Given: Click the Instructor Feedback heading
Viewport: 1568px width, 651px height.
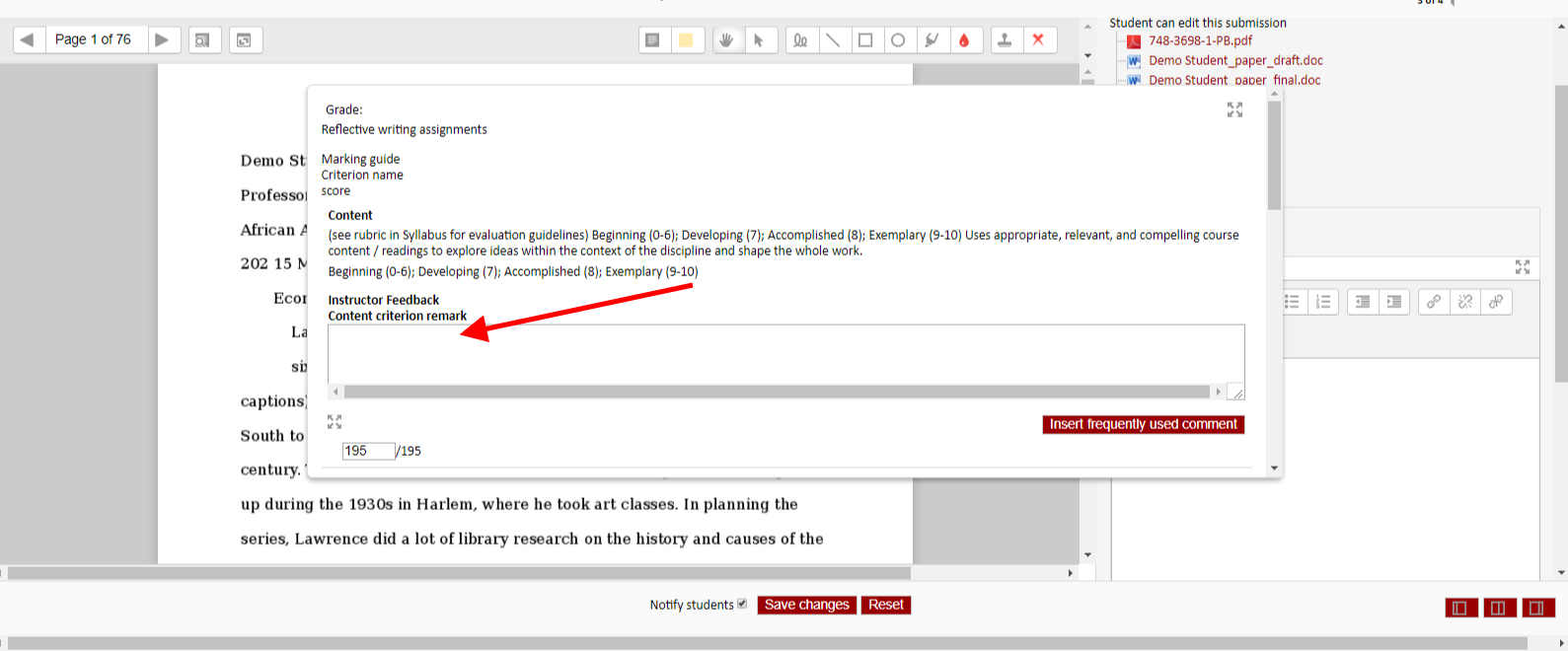Looking at the screenshot, I should coord(384,300).
